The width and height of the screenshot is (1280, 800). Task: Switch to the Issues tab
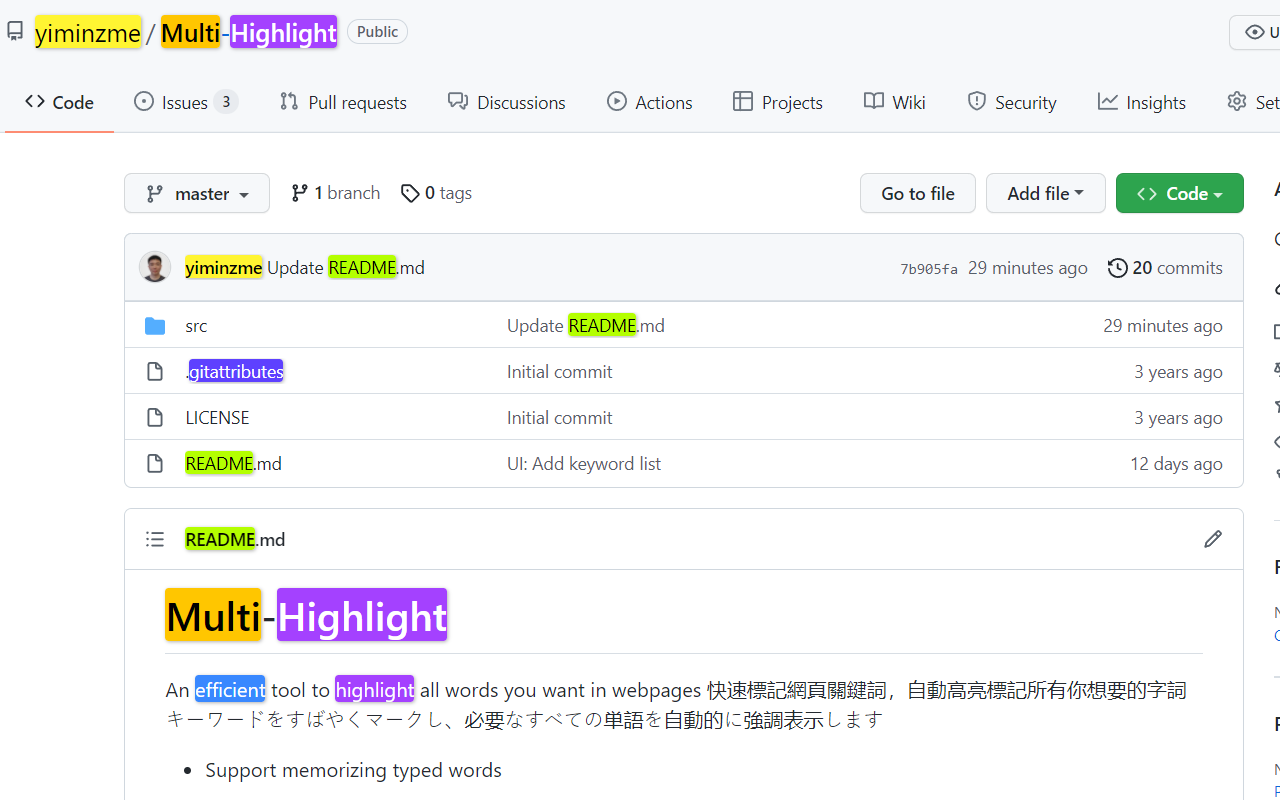[x=185, y=101]
